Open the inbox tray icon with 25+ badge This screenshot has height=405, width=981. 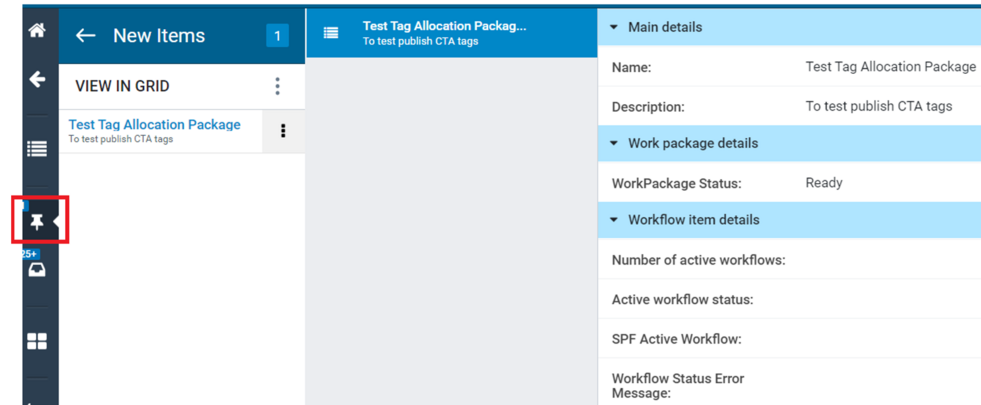(38, 270)
